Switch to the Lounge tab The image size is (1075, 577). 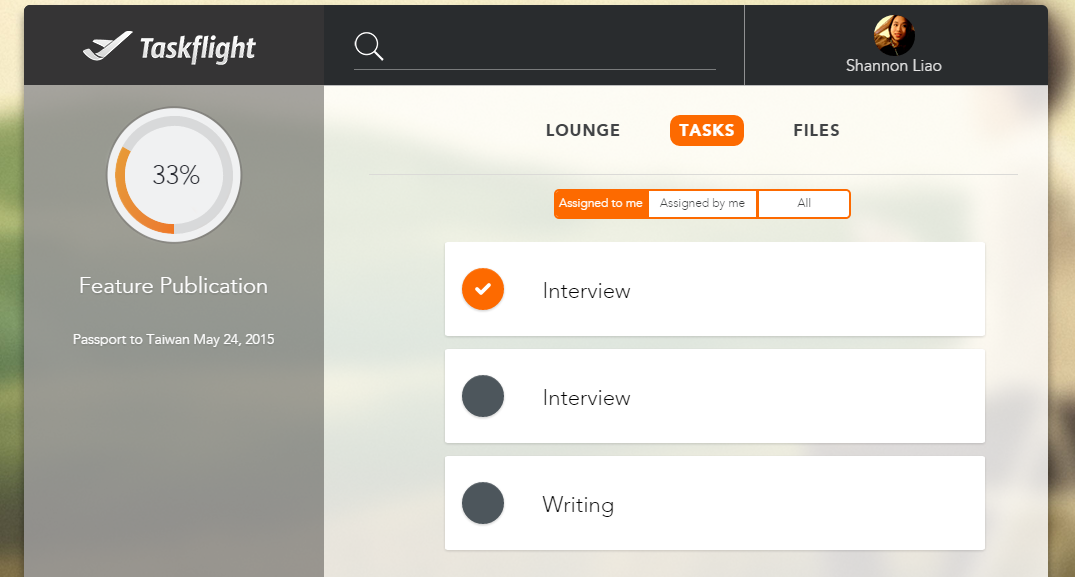coord(583,131)
